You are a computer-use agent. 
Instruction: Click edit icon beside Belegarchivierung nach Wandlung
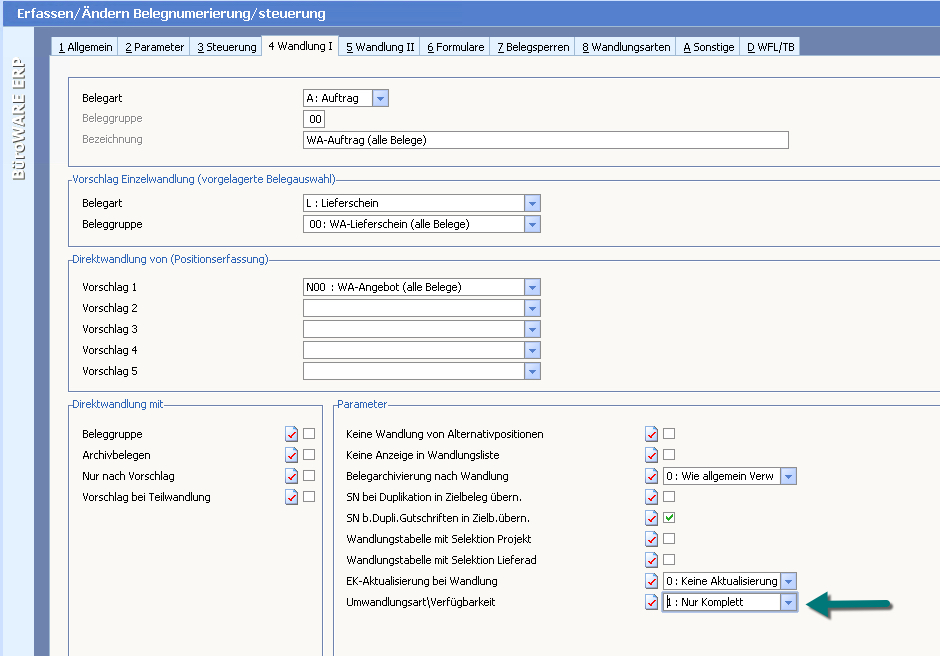[x=652, y=476]
